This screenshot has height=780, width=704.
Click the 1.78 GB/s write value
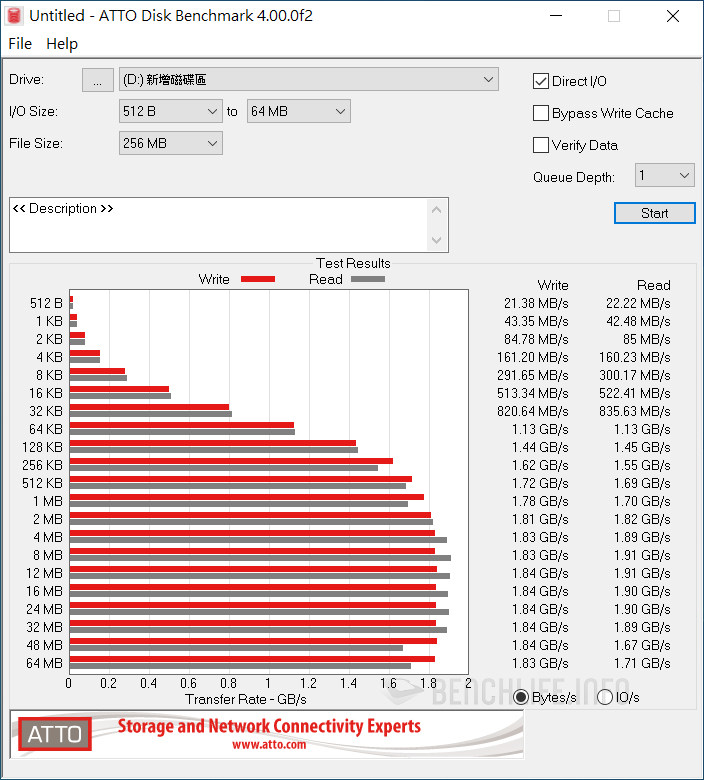pyautogui.click(x=540, y=501)
